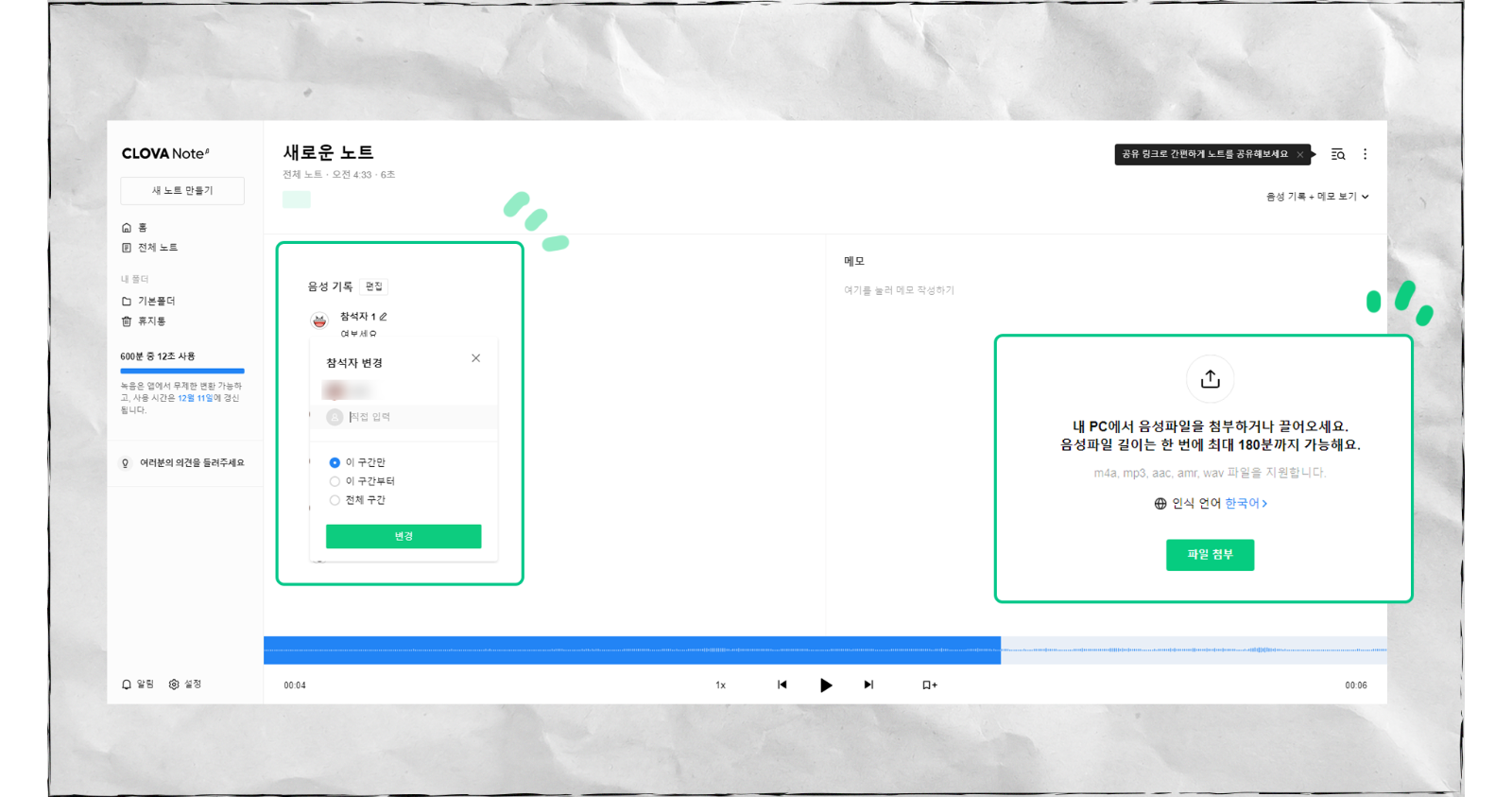Click the 새 노트 만들기 button

182,191
